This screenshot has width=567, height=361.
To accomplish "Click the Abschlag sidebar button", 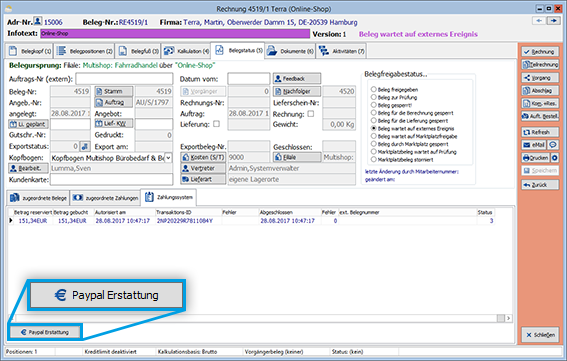I will 540,90.
